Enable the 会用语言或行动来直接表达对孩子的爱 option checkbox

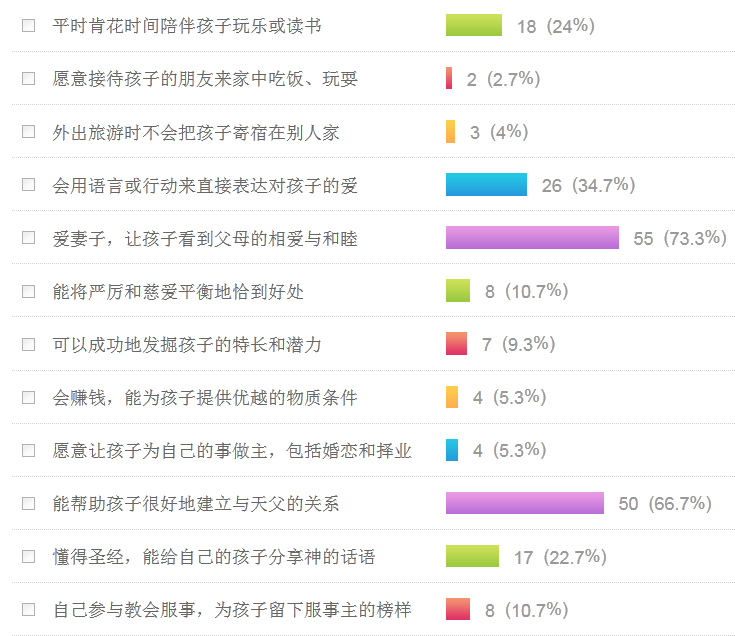(x=28, y=185)
